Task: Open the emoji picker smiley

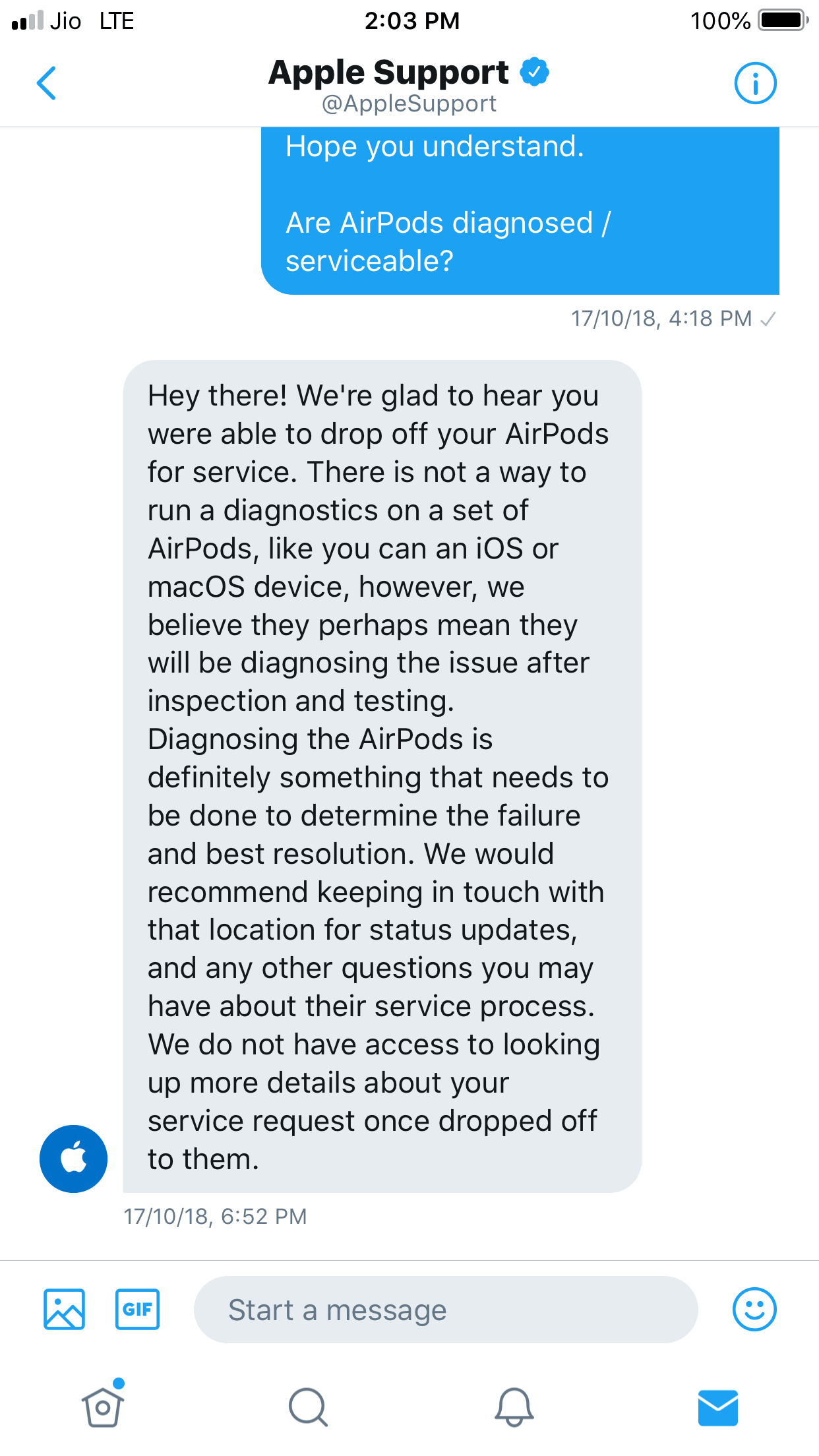Action: pos(754,1309)
